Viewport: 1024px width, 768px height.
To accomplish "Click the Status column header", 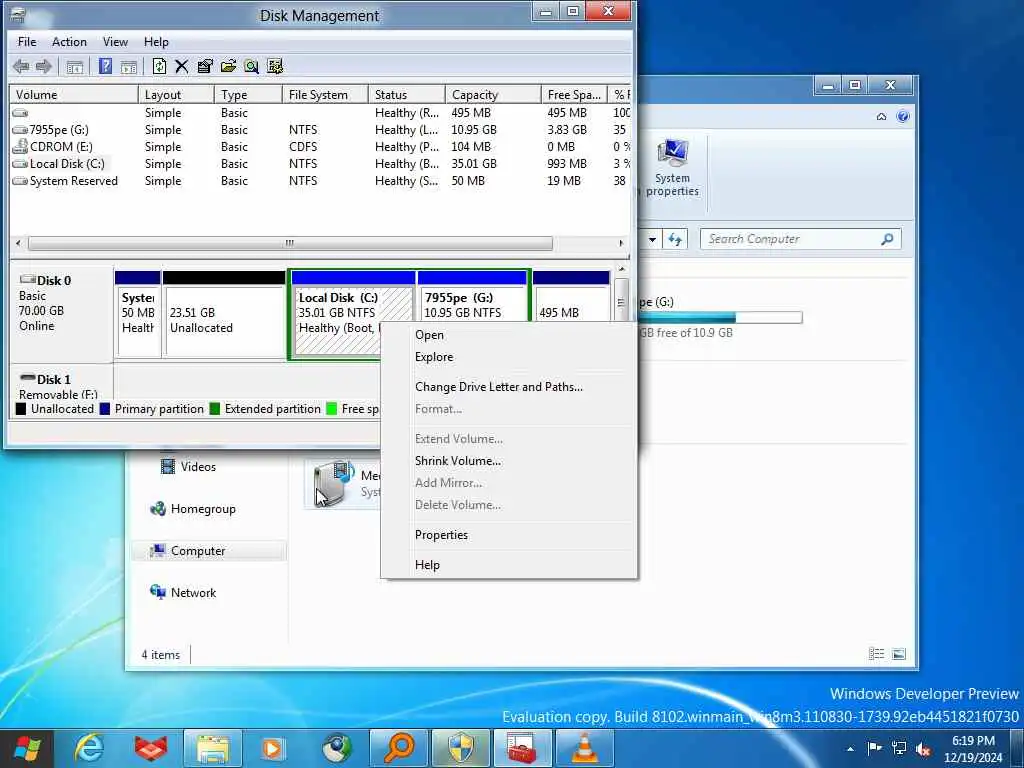I will (407, 95).
